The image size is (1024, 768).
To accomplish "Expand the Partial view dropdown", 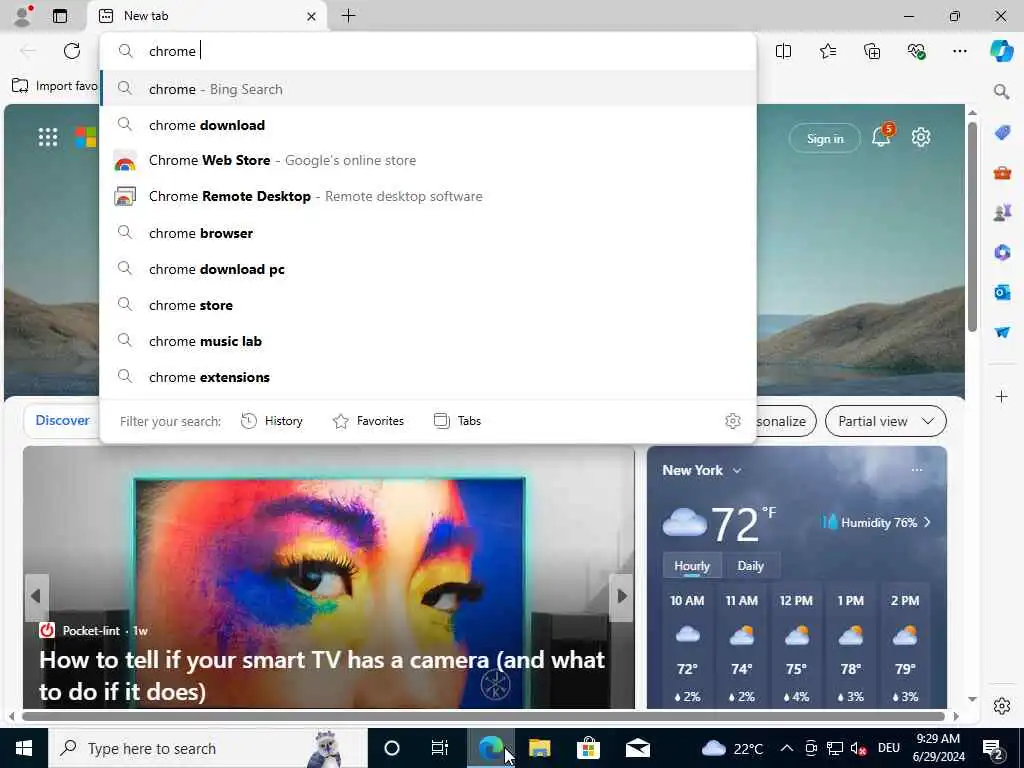I will point(886,421).
